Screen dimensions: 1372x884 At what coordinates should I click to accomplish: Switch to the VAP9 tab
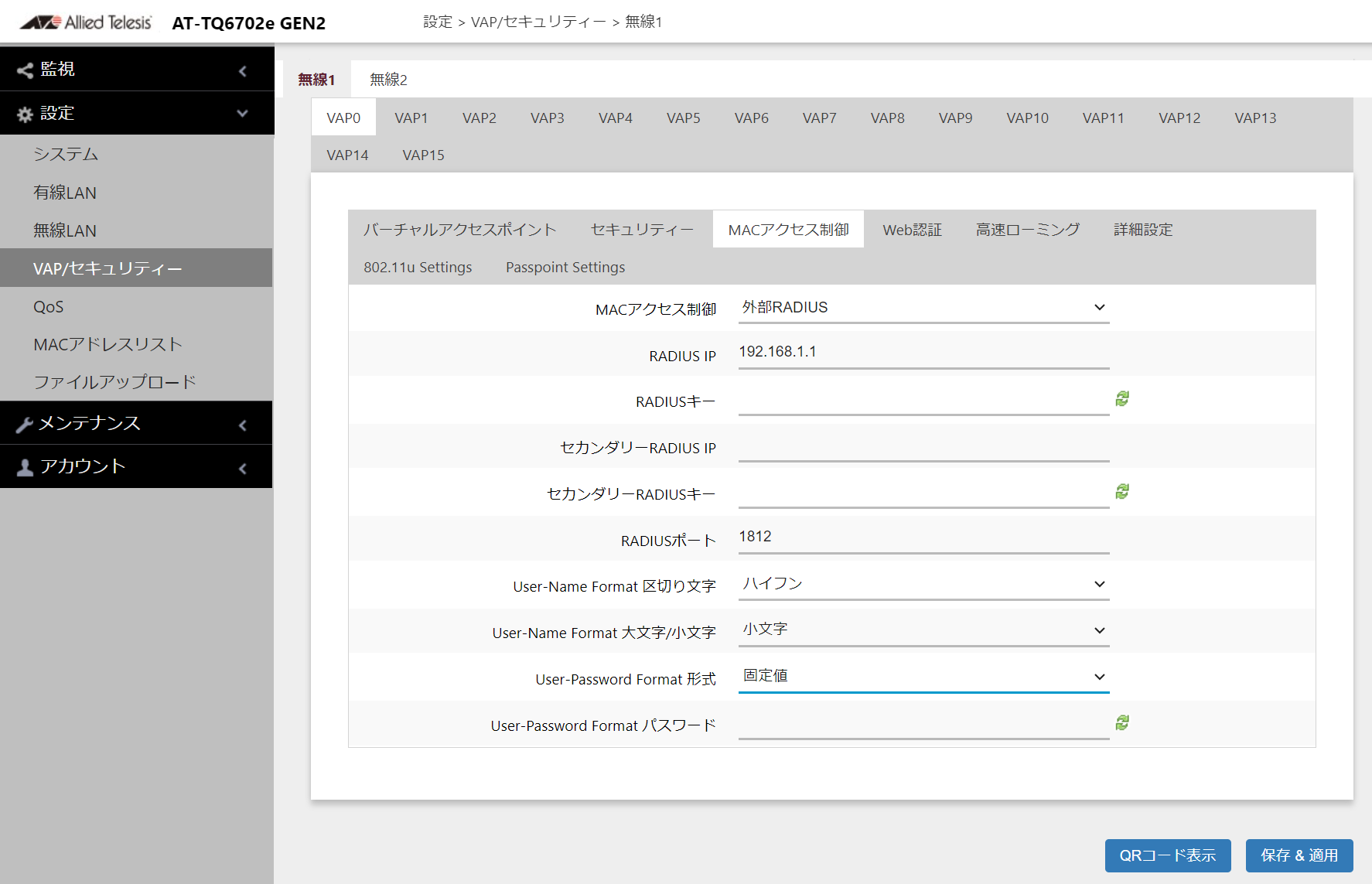(956, 118)
